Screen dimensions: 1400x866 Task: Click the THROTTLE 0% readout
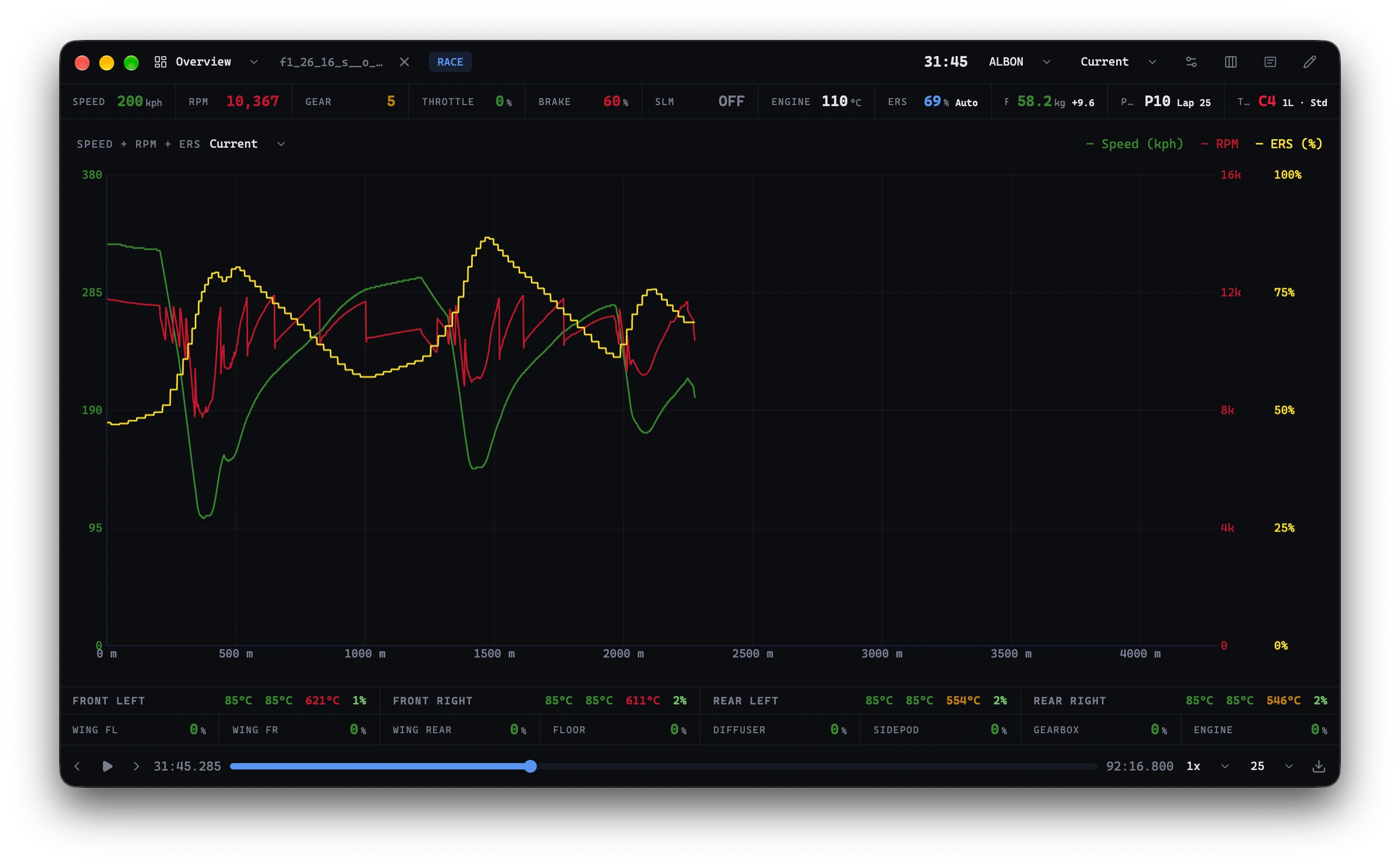click(x=467, y=101)
